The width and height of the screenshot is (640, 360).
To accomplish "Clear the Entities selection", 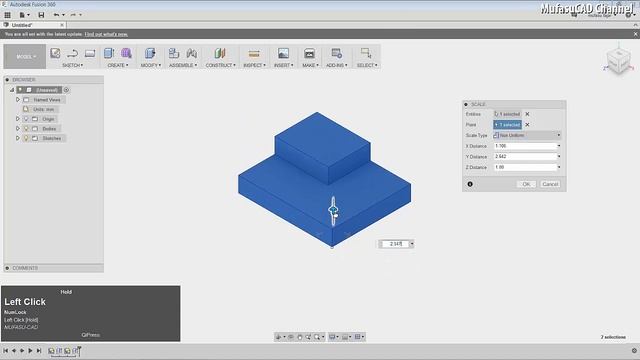I will (x=527, y=114).
